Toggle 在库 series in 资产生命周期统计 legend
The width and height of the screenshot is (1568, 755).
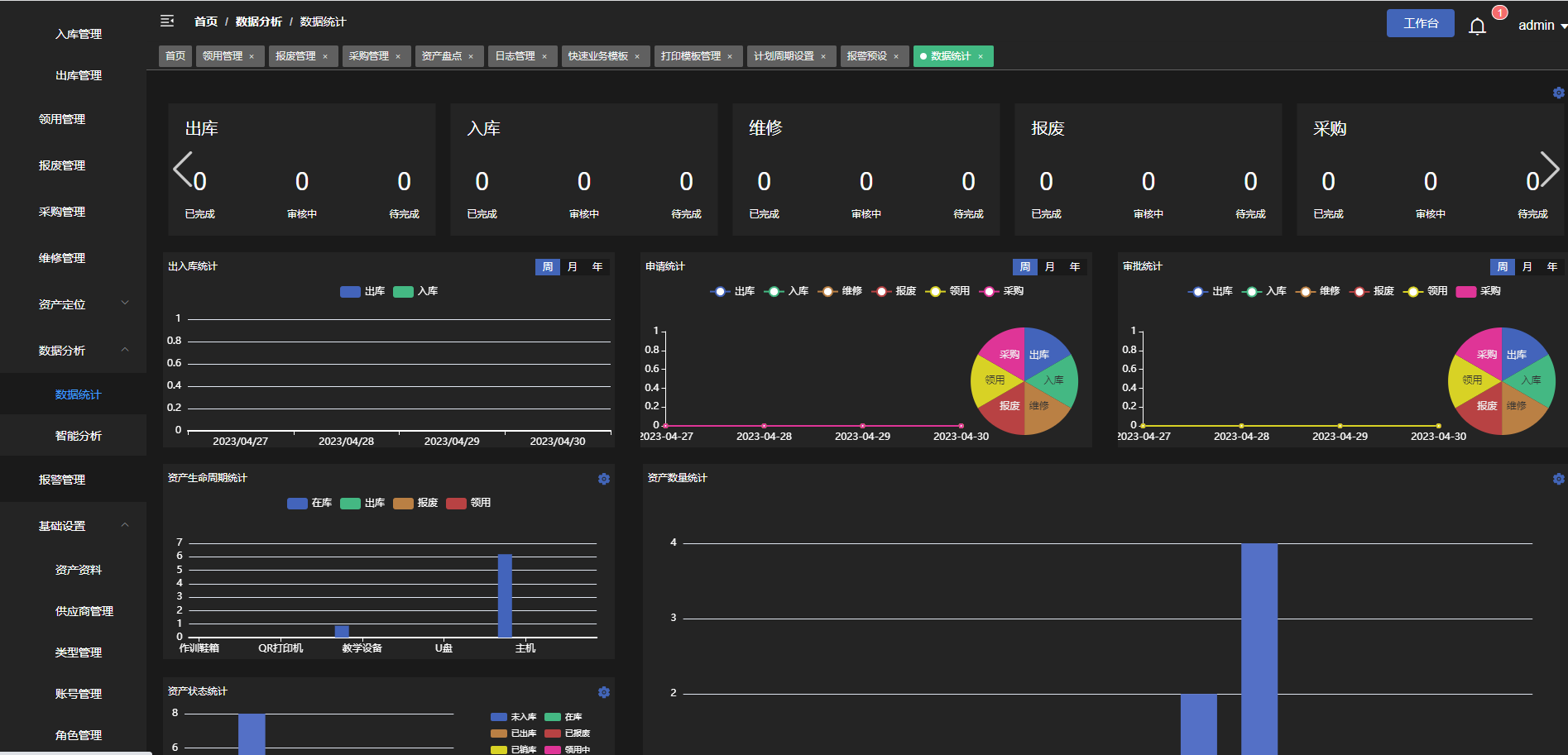(x=309, y=503)
